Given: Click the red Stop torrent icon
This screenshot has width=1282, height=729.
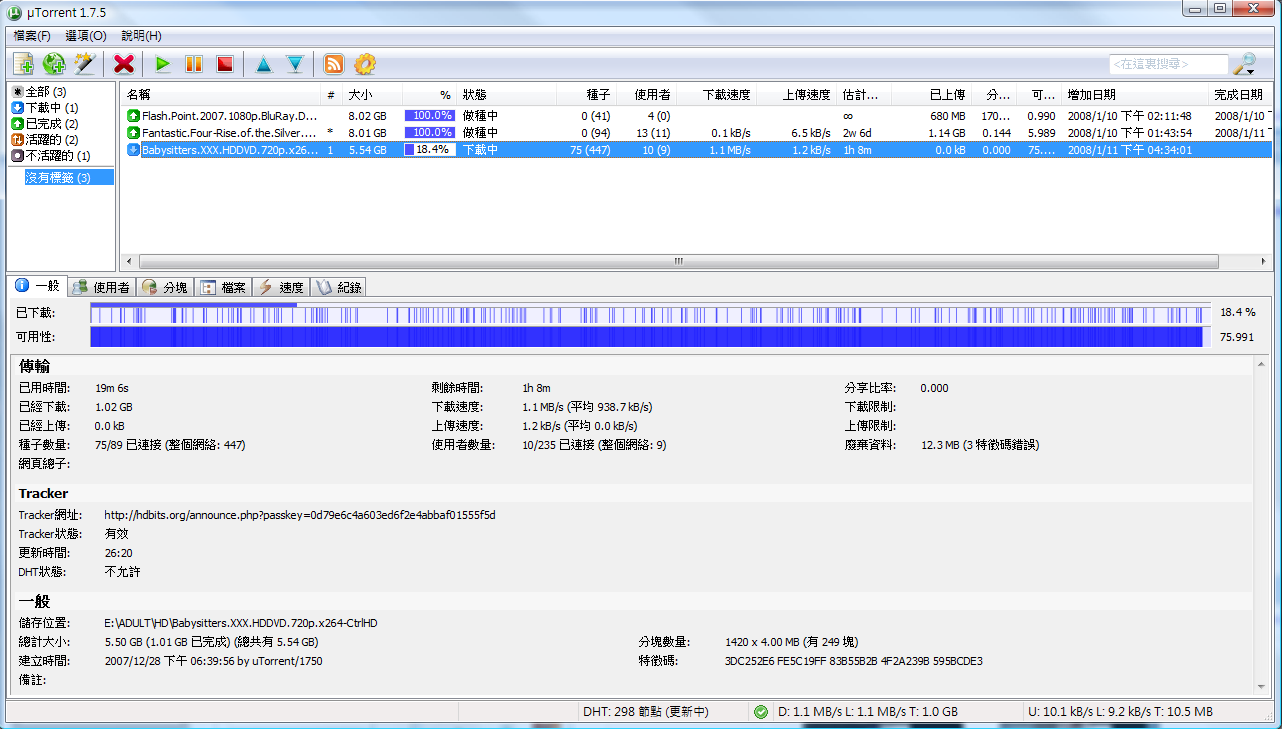Looking at the screenshot, I should pos(225,64).
